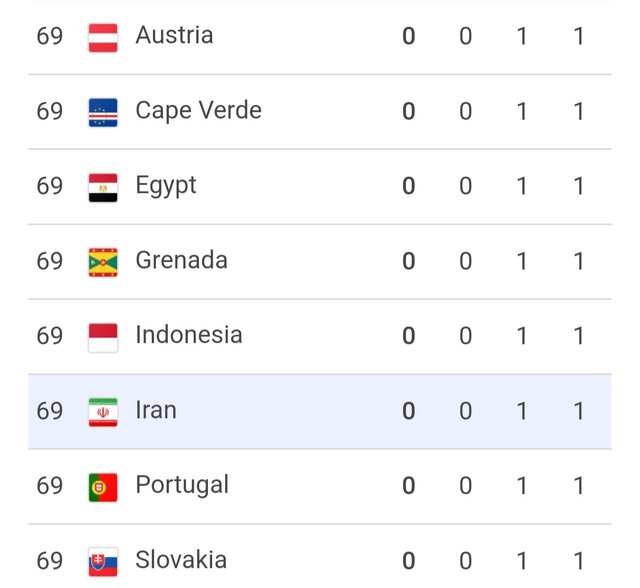Click the Portugal flag icon
Image resolution: width=640 pixels, height=588 pixels.
[103, 487]
